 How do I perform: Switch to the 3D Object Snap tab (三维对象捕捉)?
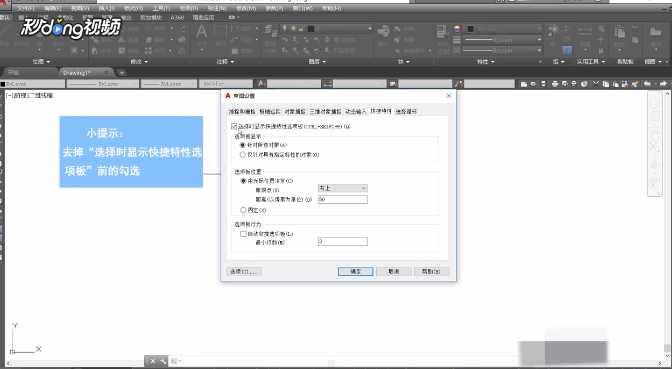click(x=326, y=111)
